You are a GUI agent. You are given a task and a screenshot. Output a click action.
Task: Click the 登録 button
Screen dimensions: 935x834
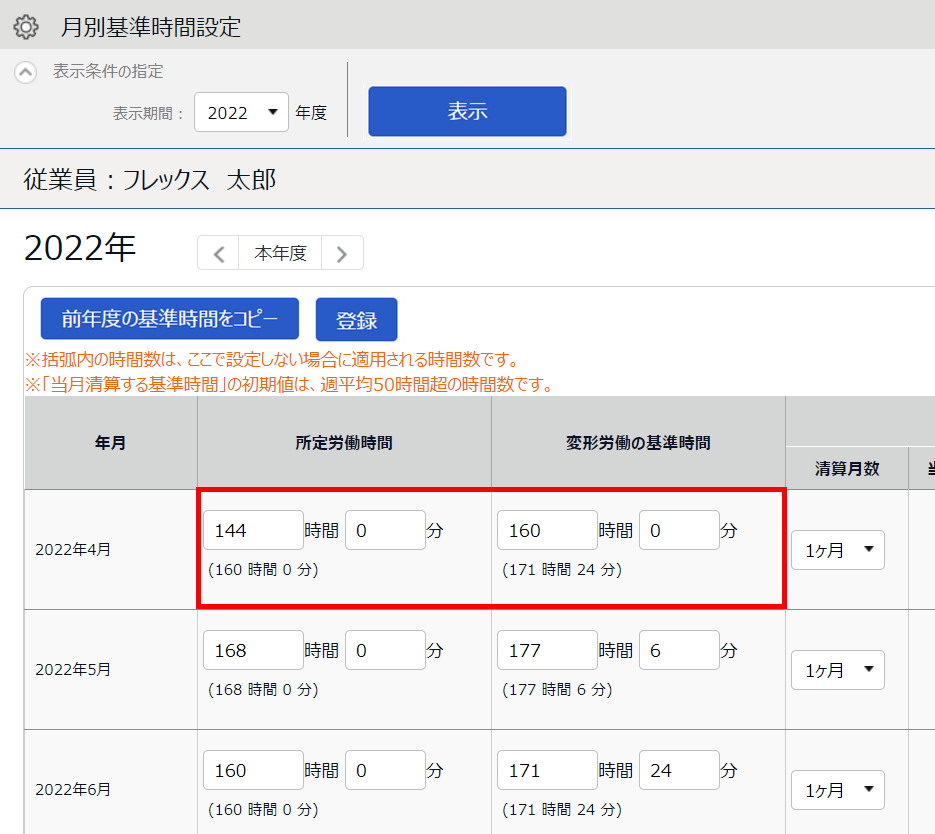coord(357,320)
